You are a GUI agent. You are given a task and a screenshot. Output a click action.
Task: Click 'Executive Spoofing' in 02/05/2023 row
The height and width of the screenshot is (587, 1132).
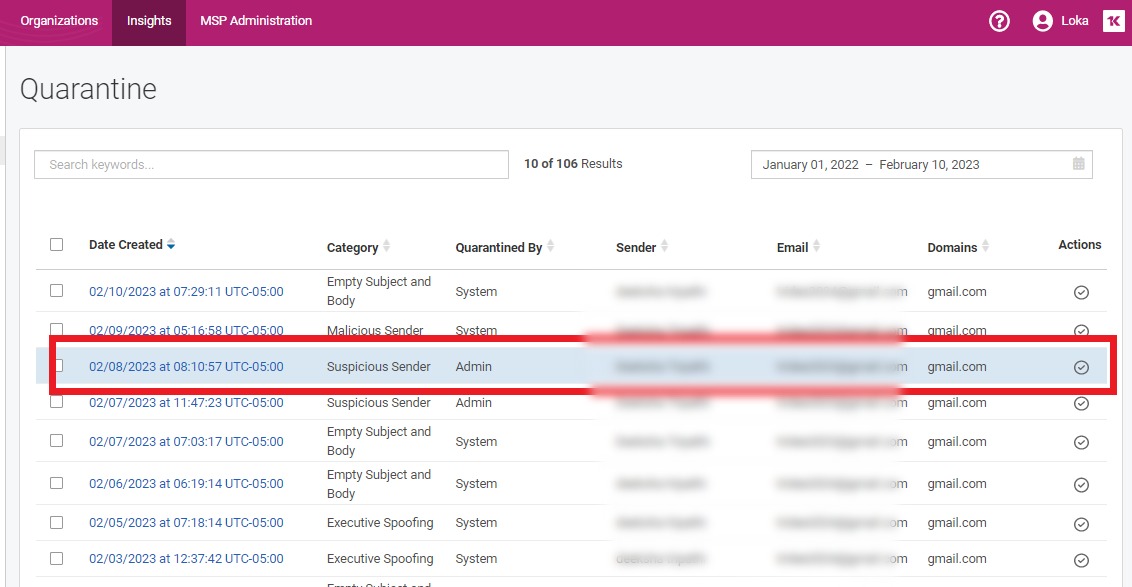click(x=380, y=523)
